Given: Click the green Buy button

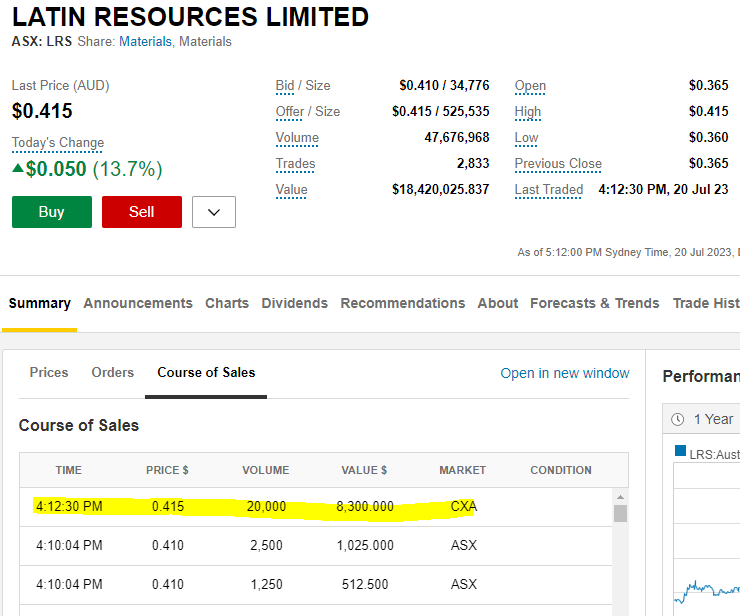Looking at the screenshot, I should (x=52, y=212).
